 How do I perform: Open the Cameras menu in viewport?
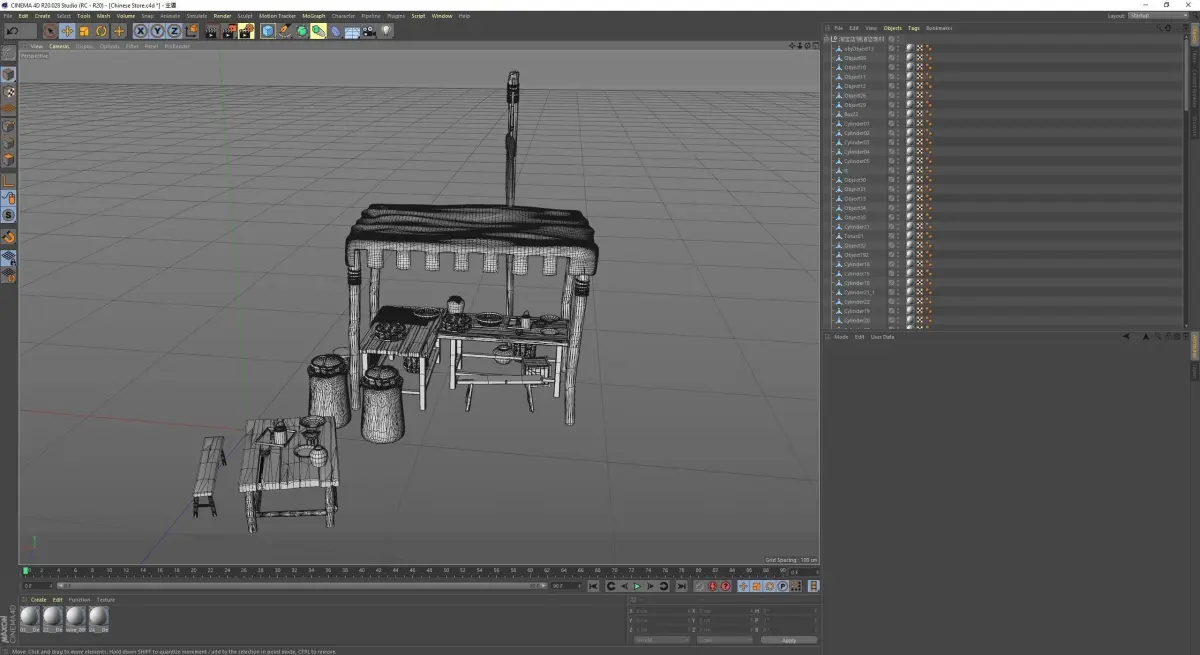pos(59,46)
